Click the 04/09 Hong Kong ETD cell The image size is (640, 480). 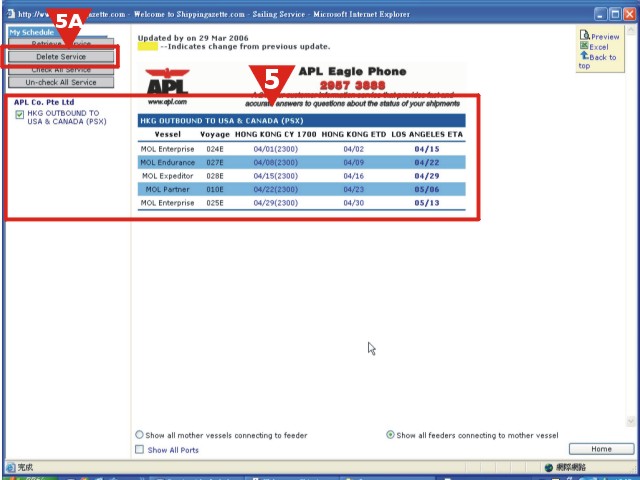pos(353,162)
